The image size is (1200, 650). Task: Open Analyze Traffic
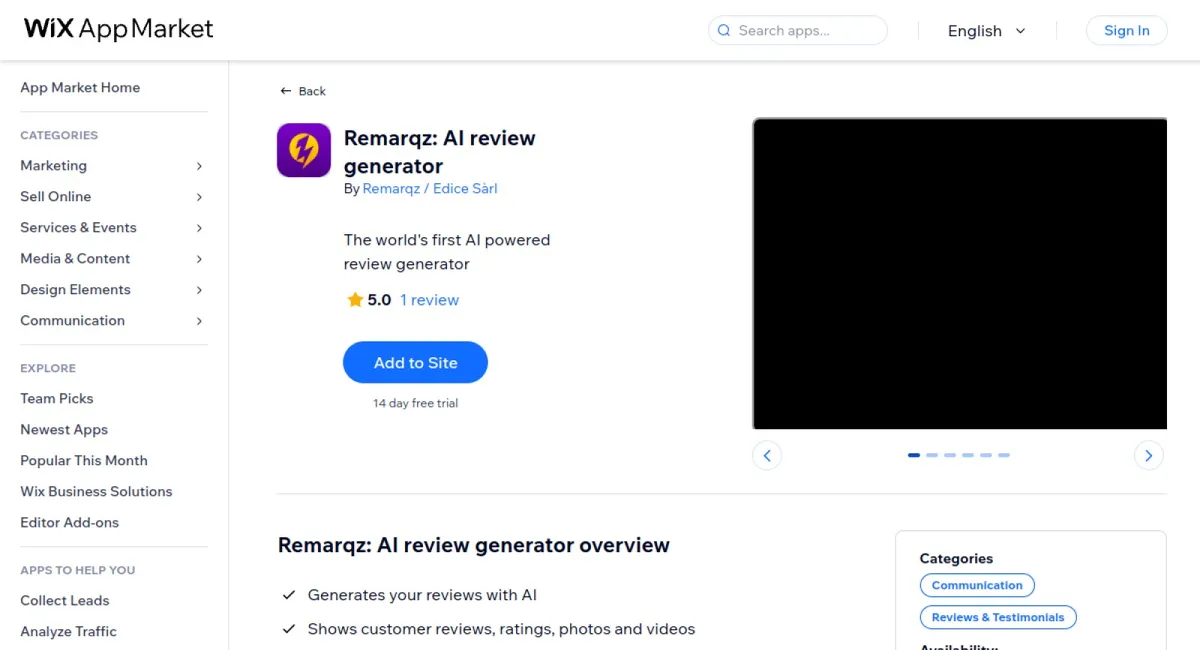(68, 631)
